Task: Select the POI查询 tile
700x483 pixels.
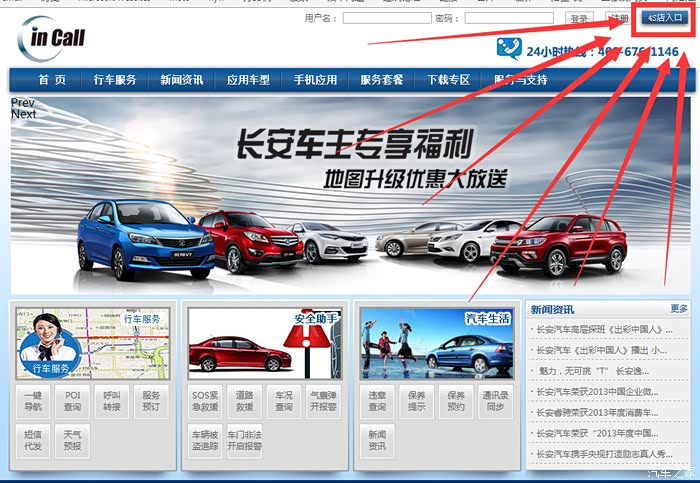Action: [72, 401]
